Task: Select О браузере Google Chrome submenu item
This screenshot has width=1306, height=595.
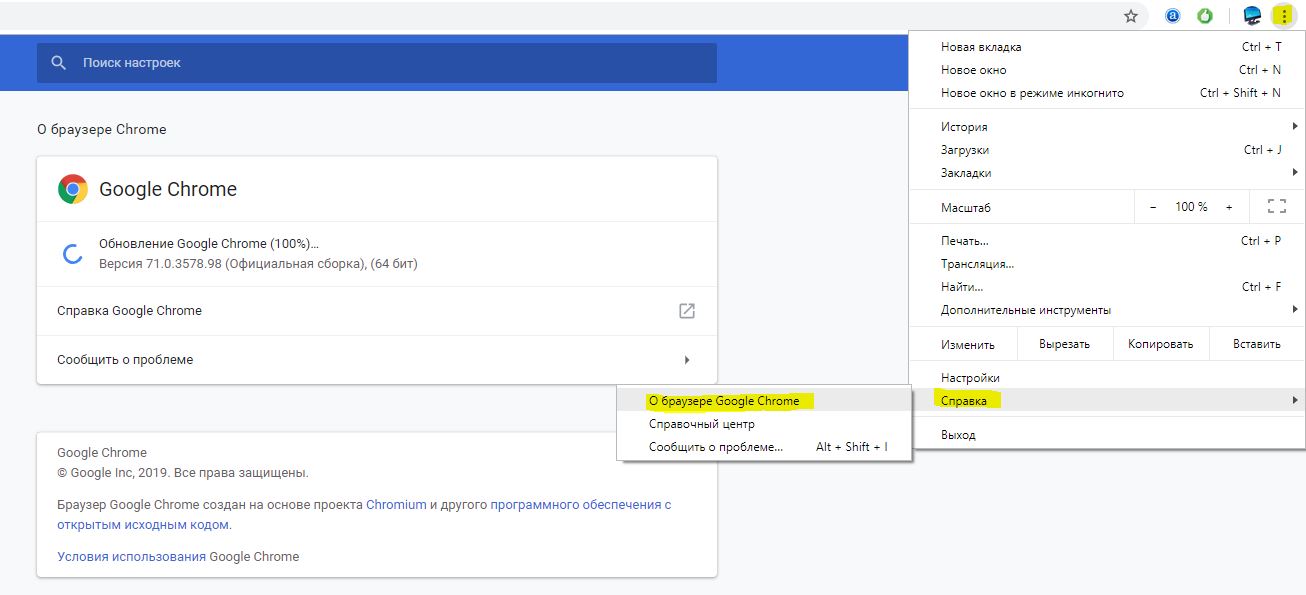Action: 764,401
